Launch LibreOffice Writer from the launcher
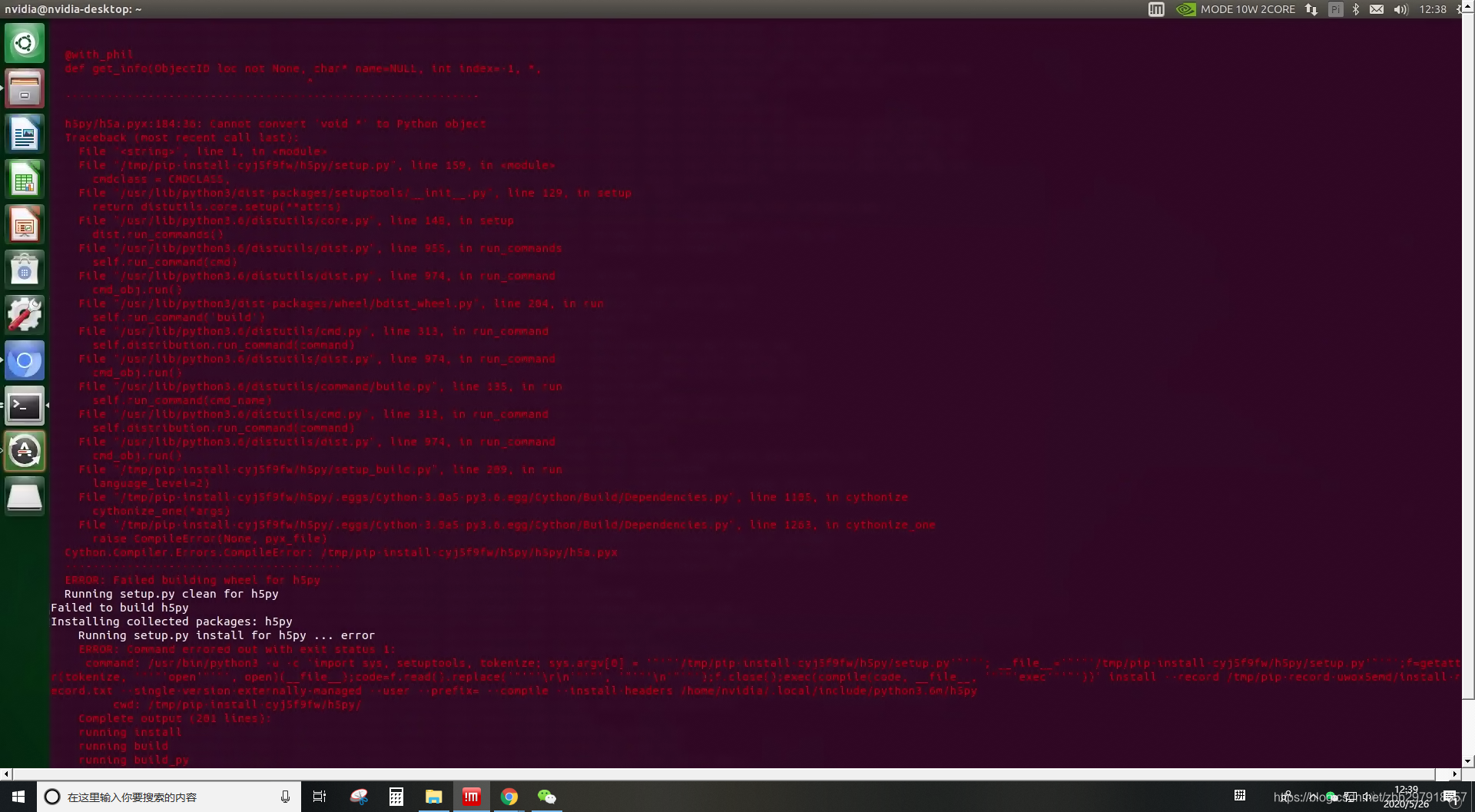1475x812 pixels. (x=25, y=134)
